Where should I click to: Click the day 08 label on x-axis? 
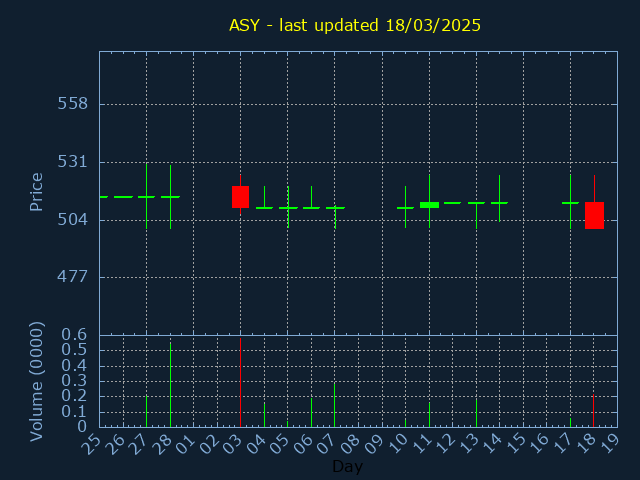click(351, 444)
